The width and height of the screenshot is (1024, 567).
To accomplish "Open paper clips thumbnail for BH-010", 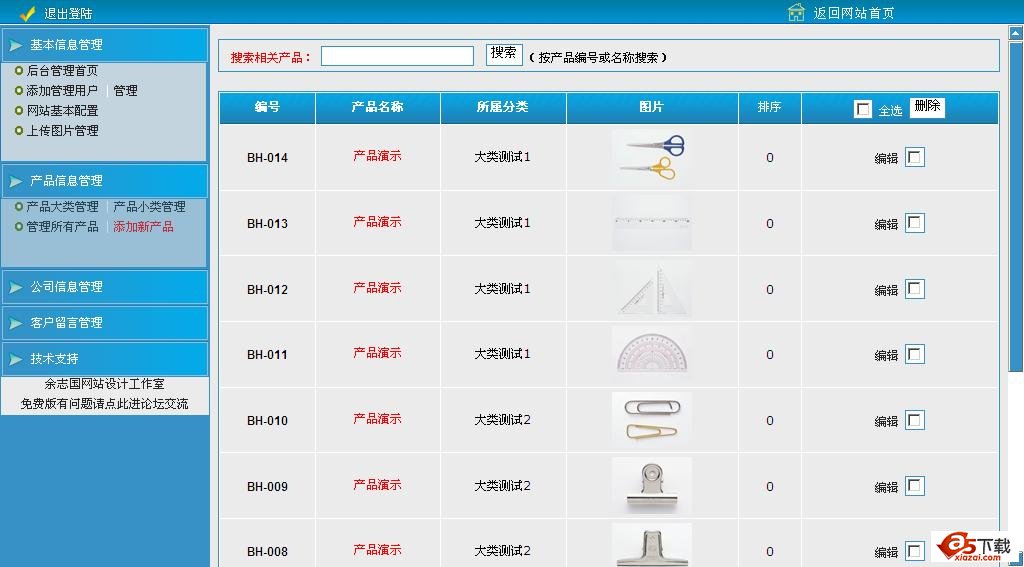I will [652, 420].
